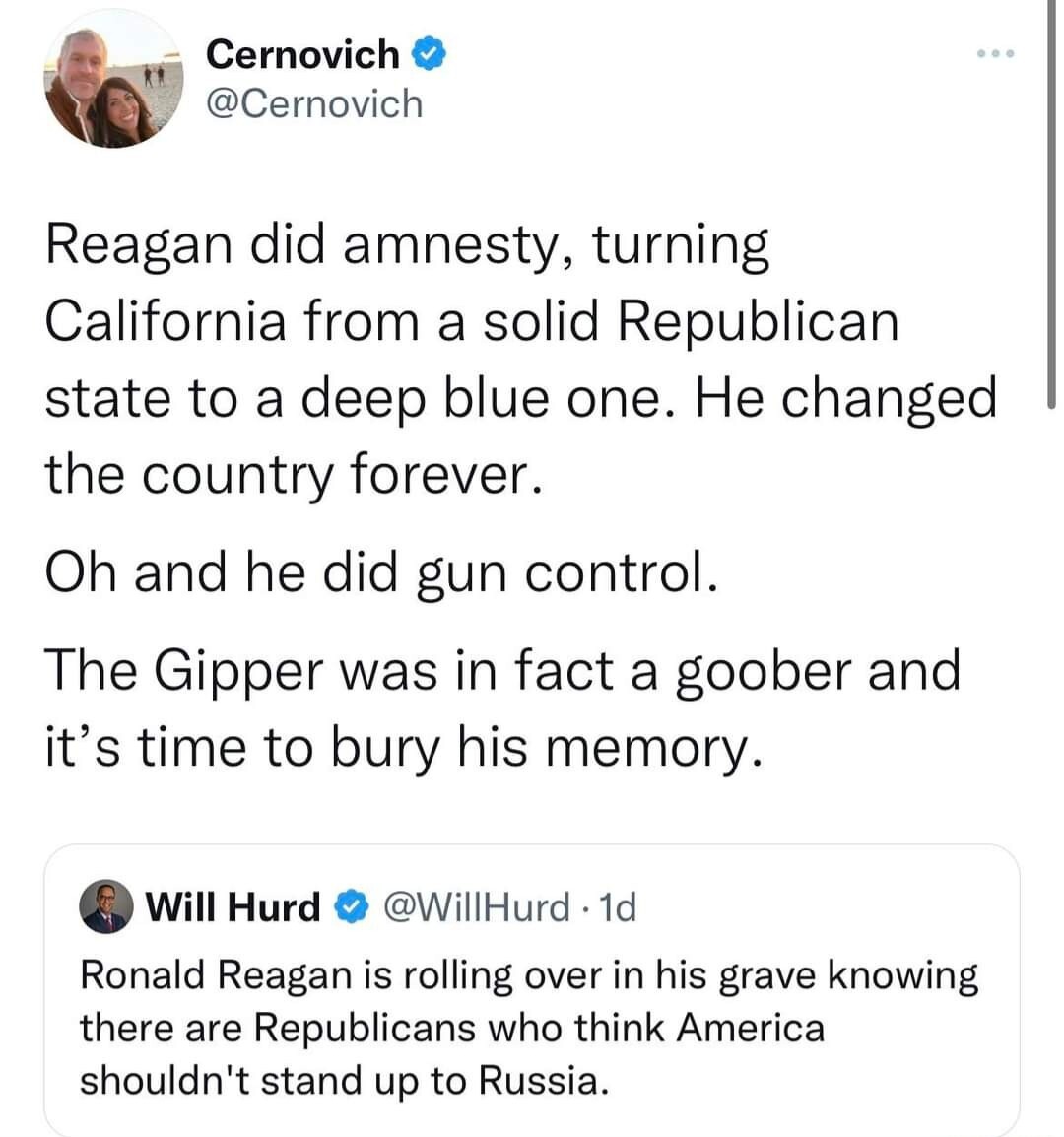Open Will Hurd's display name link
The height and width of the screenshot is (1137, 1064).
(233, 906)
